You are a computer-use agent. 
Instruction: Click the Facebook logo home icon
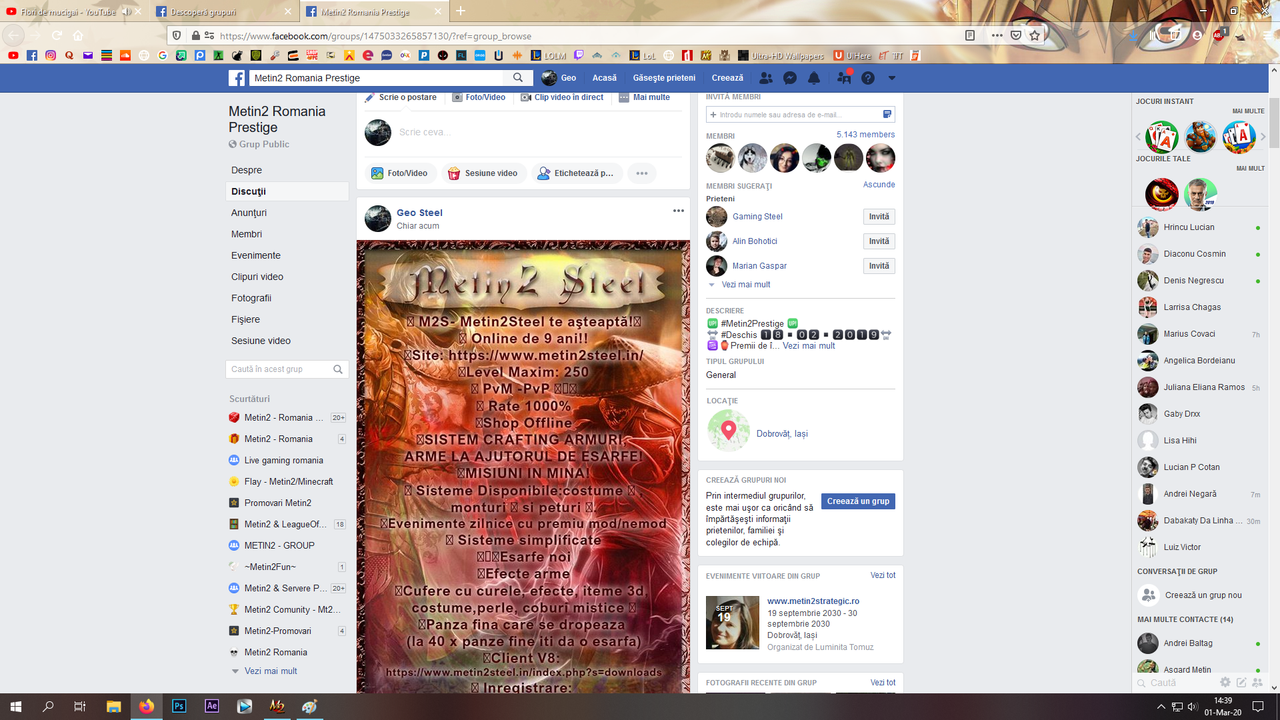click(237, 78)
